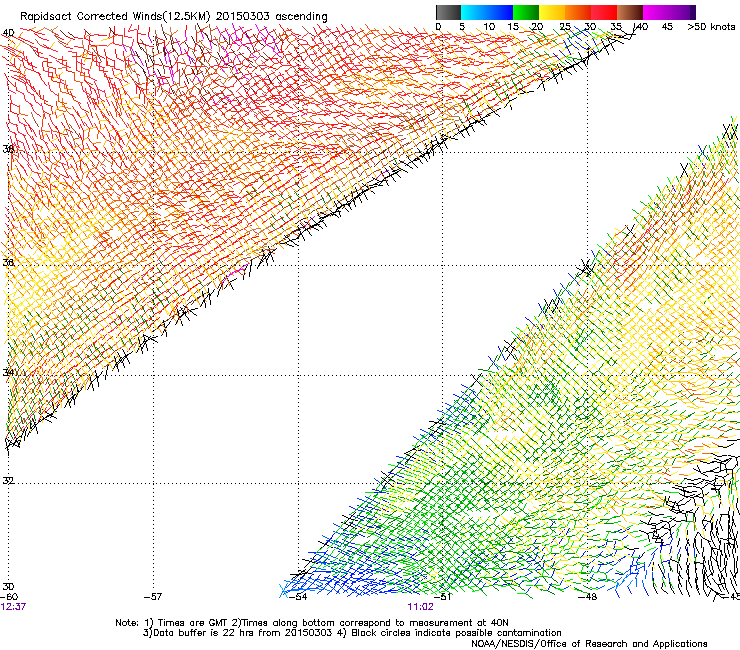This screenshot has width=740, height=650.
Task: Click the 'NOAA/NESDIS/Office of Research and Applications' credit
Action: click(589, 644)
